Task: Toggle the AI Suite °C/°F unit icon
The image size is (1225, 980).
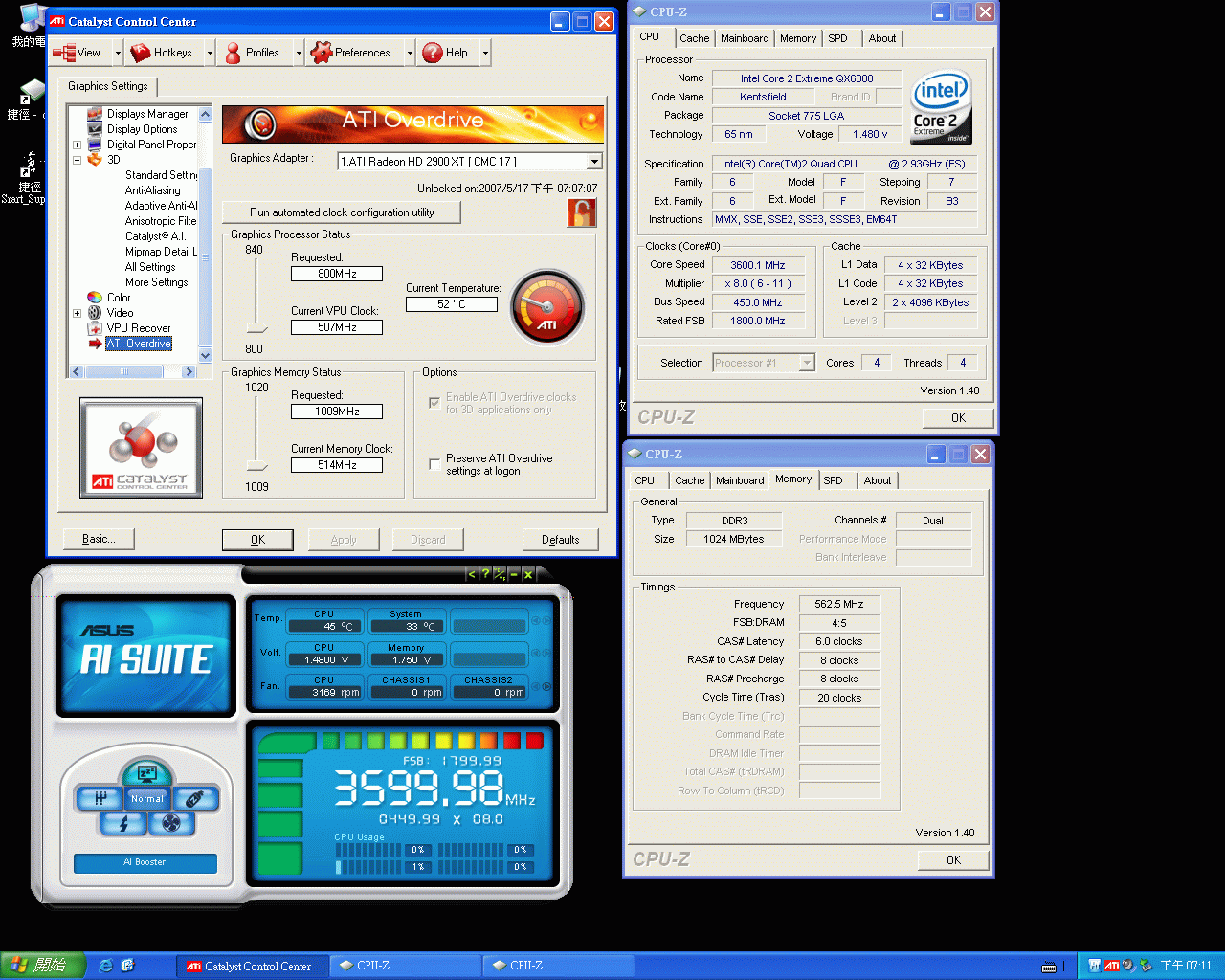Action: click(x=499, y=574)
